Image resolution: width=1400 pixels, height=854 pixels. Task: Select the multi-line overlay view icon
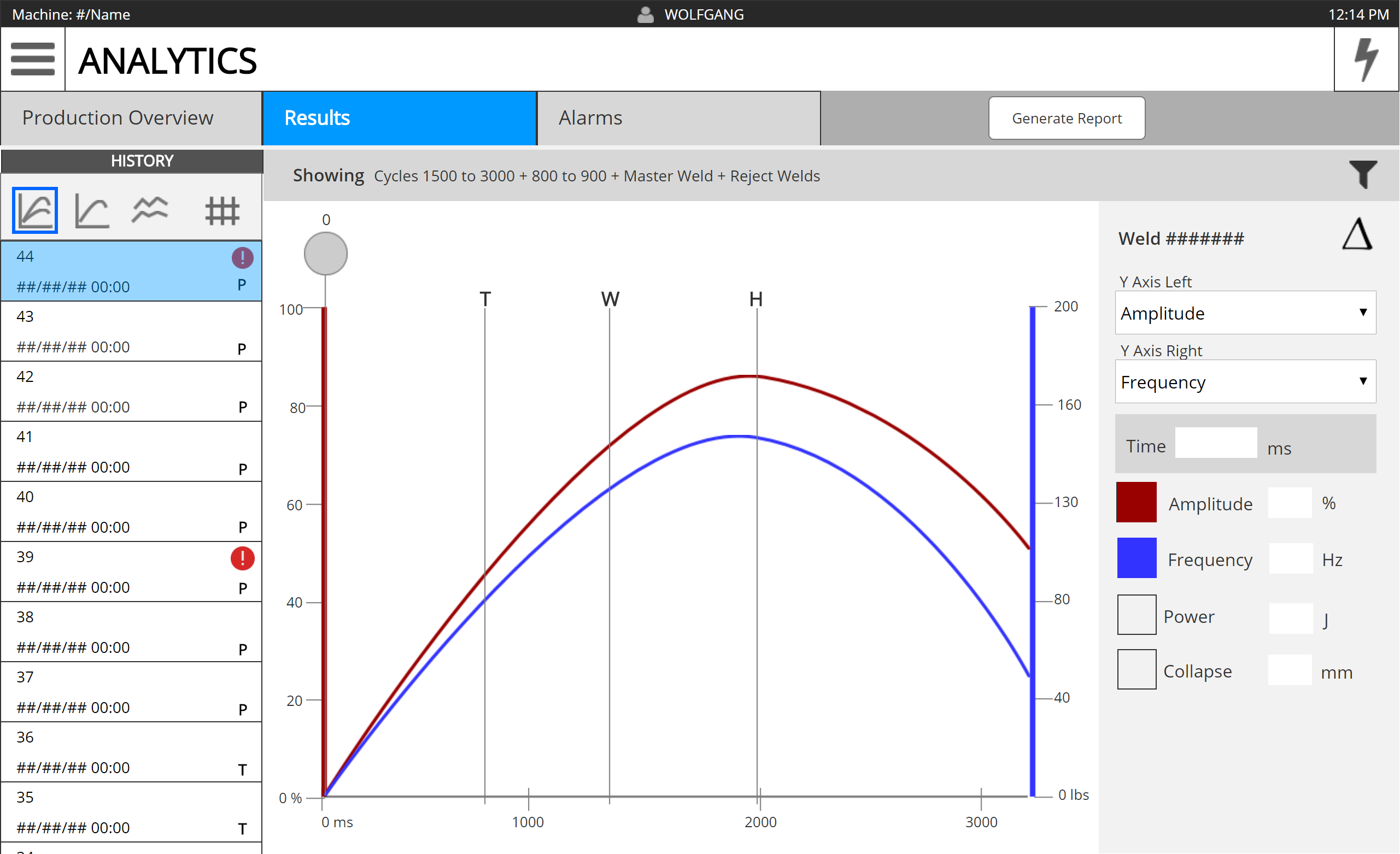coord(149,209)
